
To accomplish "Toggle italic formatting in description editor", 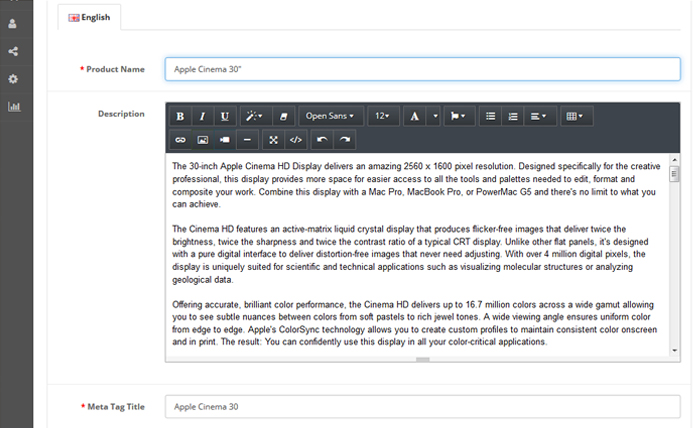I will point(202,116).
